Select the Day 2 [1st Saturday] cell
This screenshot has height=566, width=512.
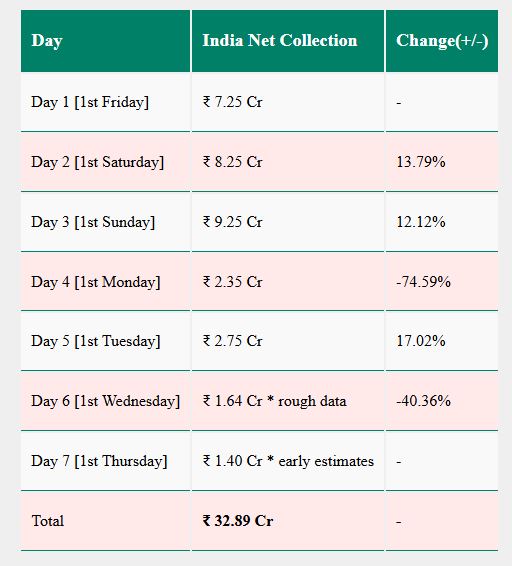coord(105,162)
